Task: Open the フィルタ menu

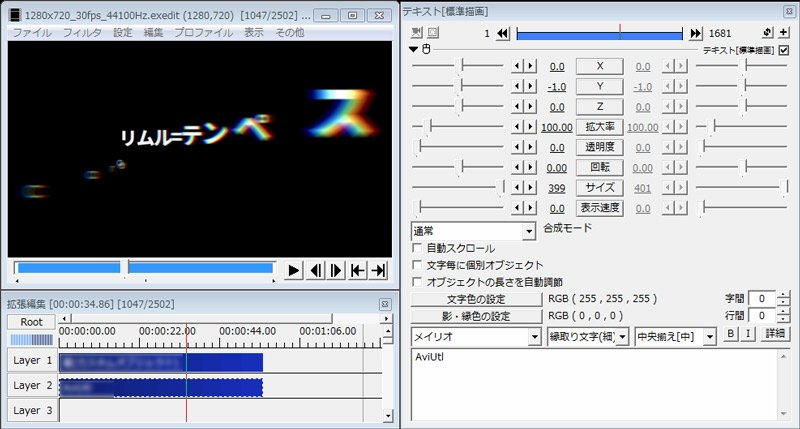Action: tap(82, 33)
